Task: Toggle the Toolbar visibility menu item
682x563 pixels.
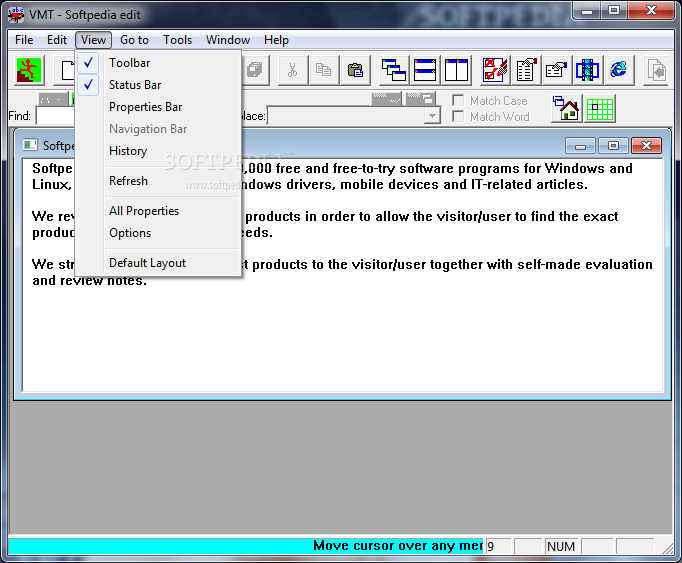Action: click(x=159, y=63)
